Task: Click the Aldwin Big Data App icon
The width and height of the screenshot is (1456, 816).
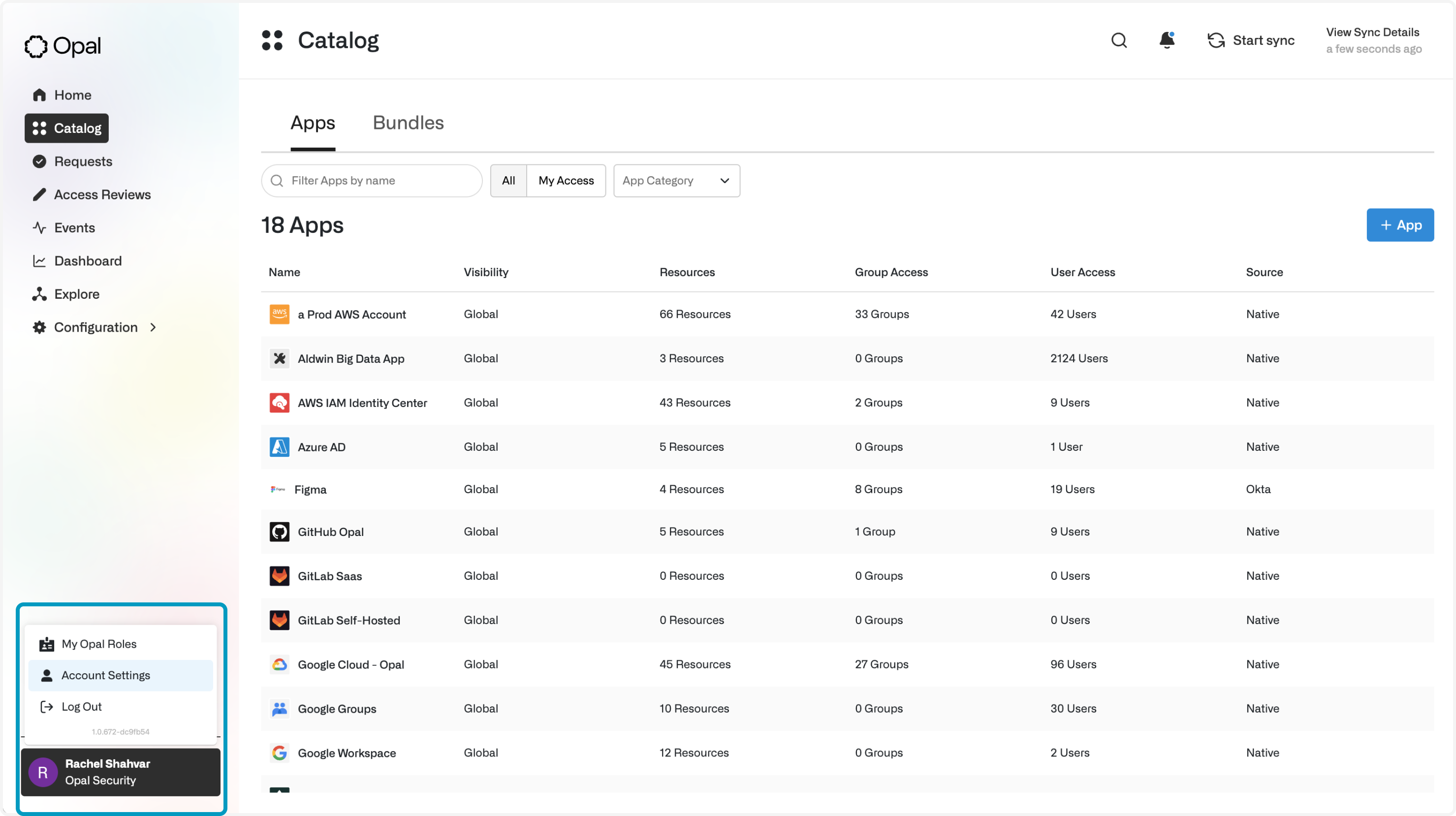Action: [279, 358]
